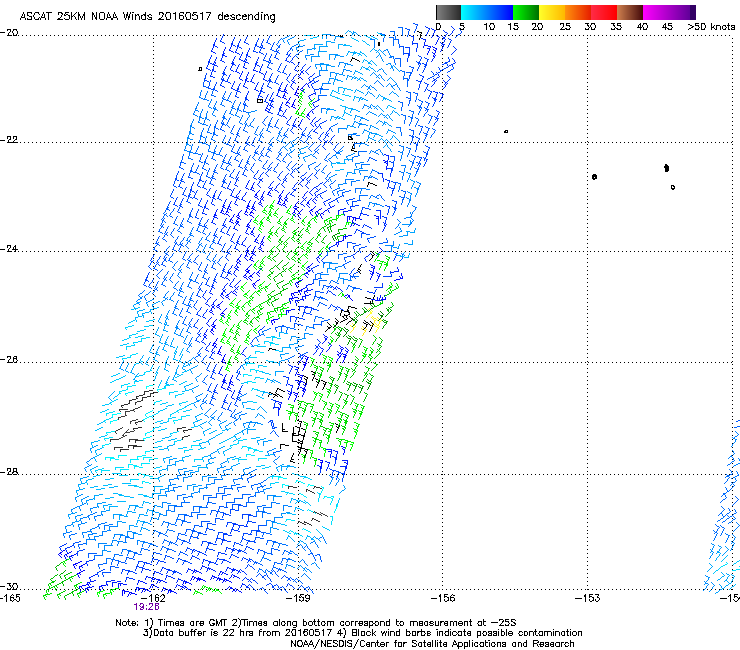This screenshot has height=650, width=740.
Task: Click the '-165' longitude axis label
Action: click(10, 598)
